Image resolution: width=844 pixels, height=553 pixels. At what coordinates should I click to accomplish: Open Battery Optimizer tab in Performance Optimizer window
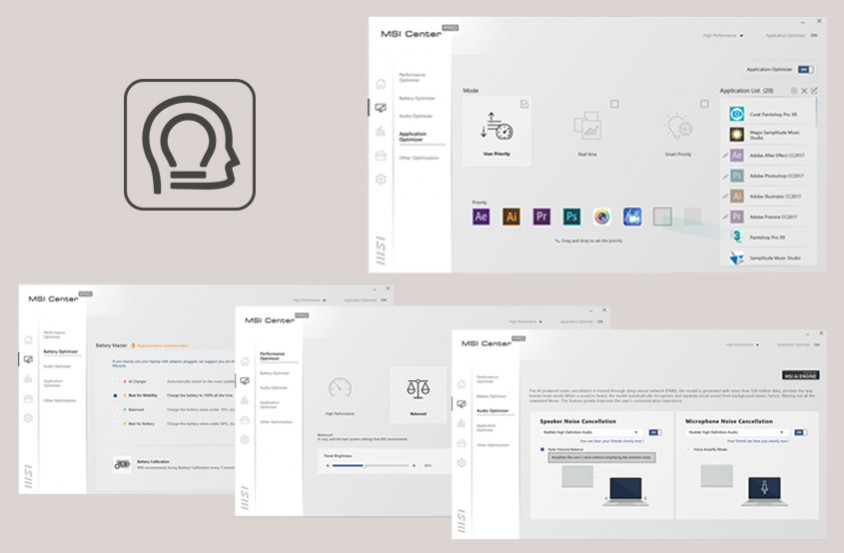pyautogui.click(x=275, y=373)
